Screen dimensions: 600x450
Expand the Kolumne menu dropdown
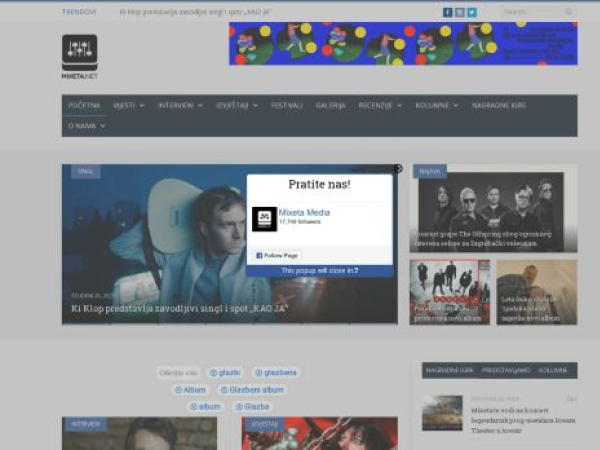pos(437,105)
